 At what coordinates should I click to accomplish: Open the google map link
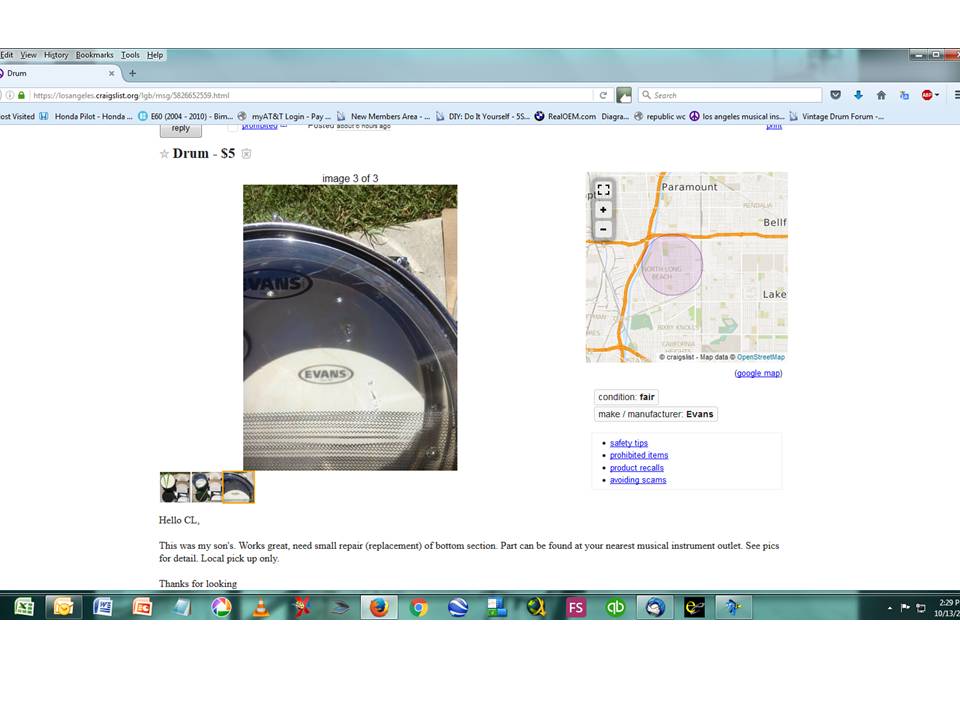[x=758, y=373]
